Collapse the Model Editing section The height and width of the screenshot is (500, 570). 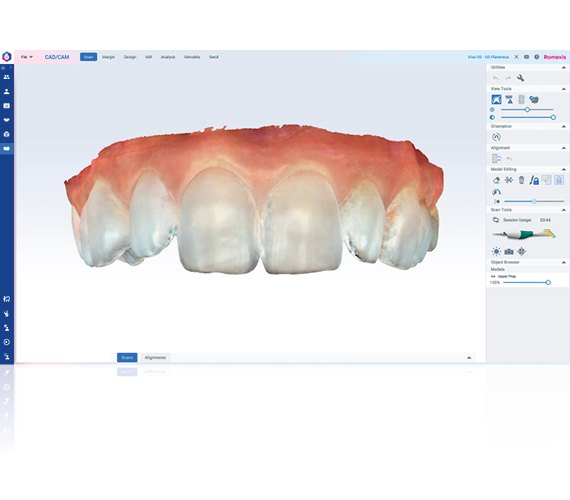(x=564, y=169)
